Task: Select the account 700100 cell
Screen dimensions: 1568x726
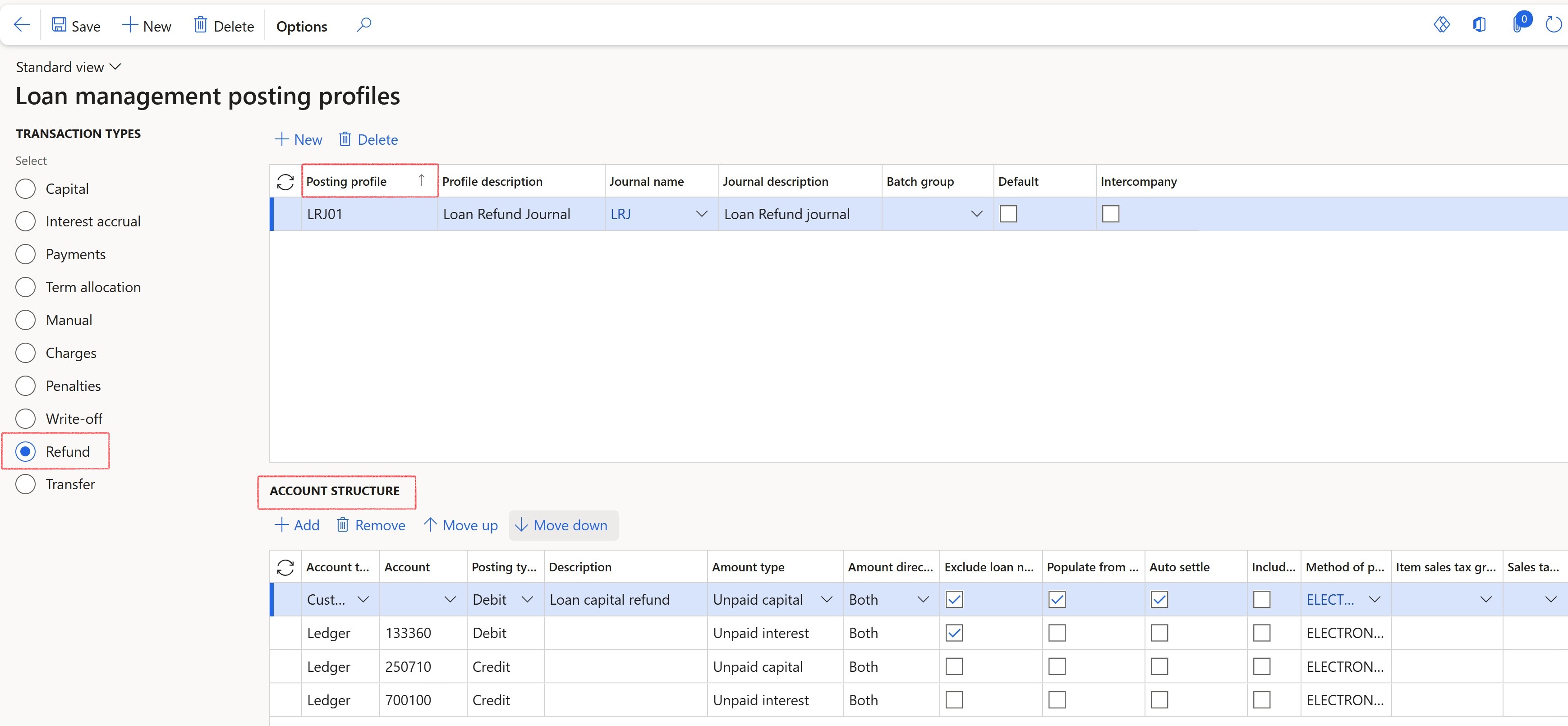Action: click(423, 700)
